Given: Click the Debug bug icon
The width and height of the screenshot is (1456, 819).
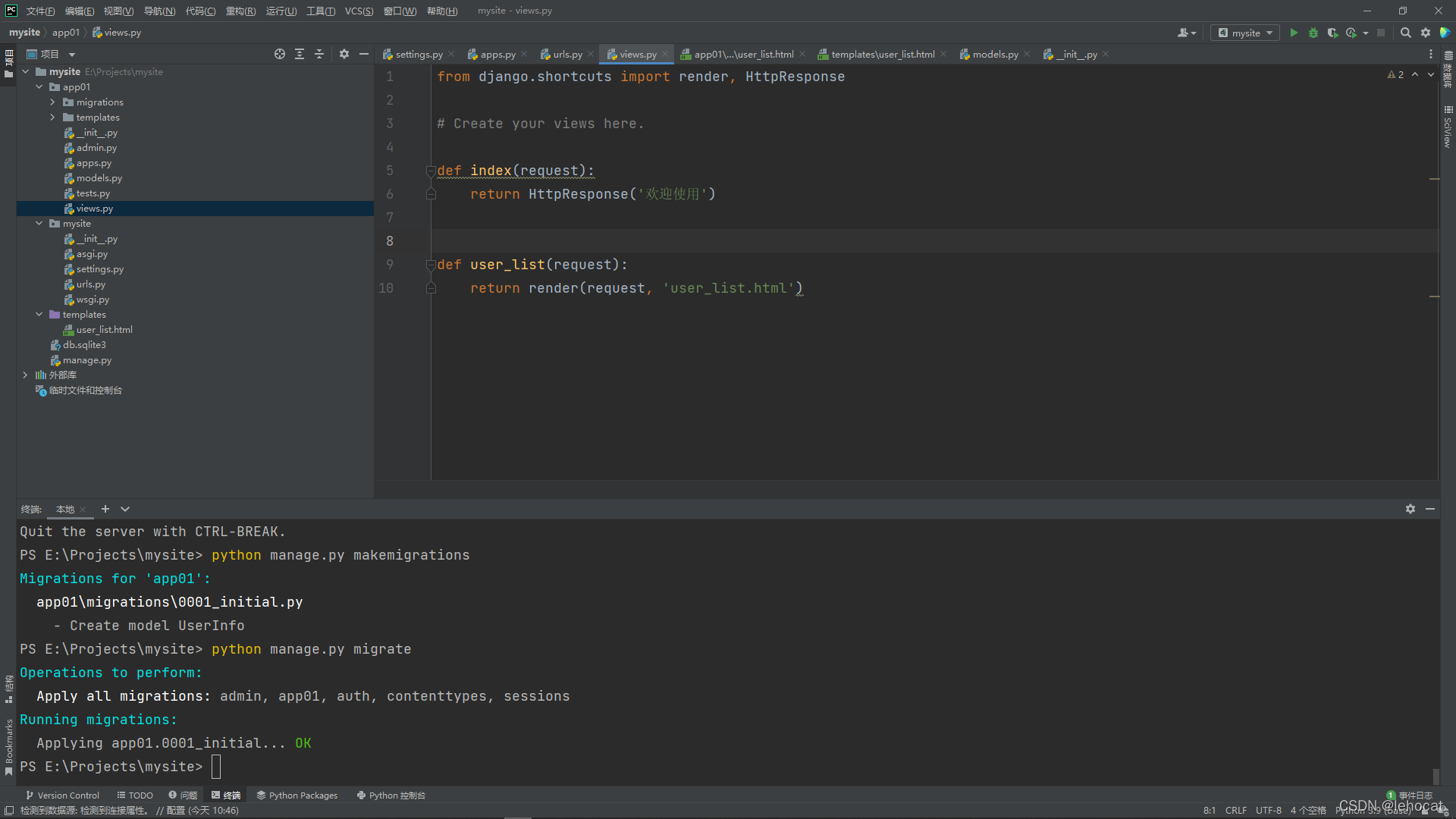Looking at the screenshot, I should pos(1313,33).
